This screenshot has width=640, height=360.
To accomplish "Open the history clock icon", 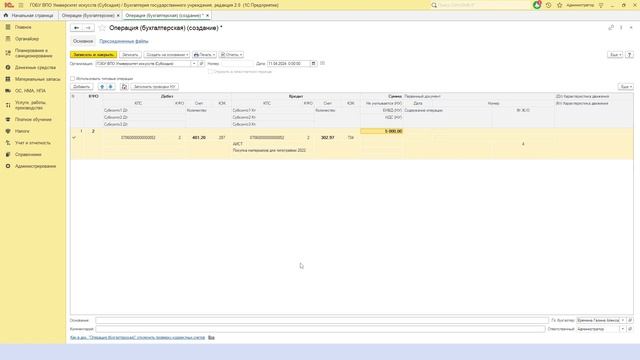I will point(549,5).
